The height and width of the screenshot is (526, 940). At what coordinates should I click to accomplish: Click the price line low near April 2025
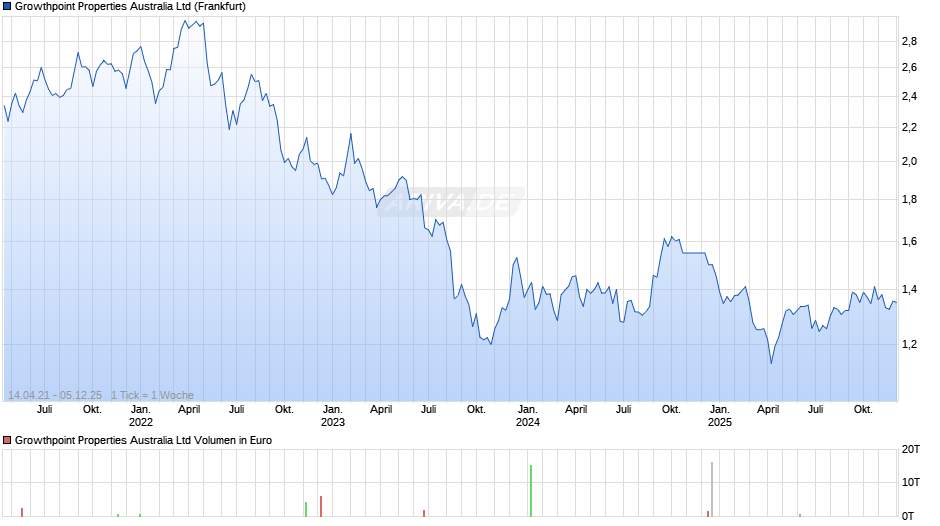(771, 363)
